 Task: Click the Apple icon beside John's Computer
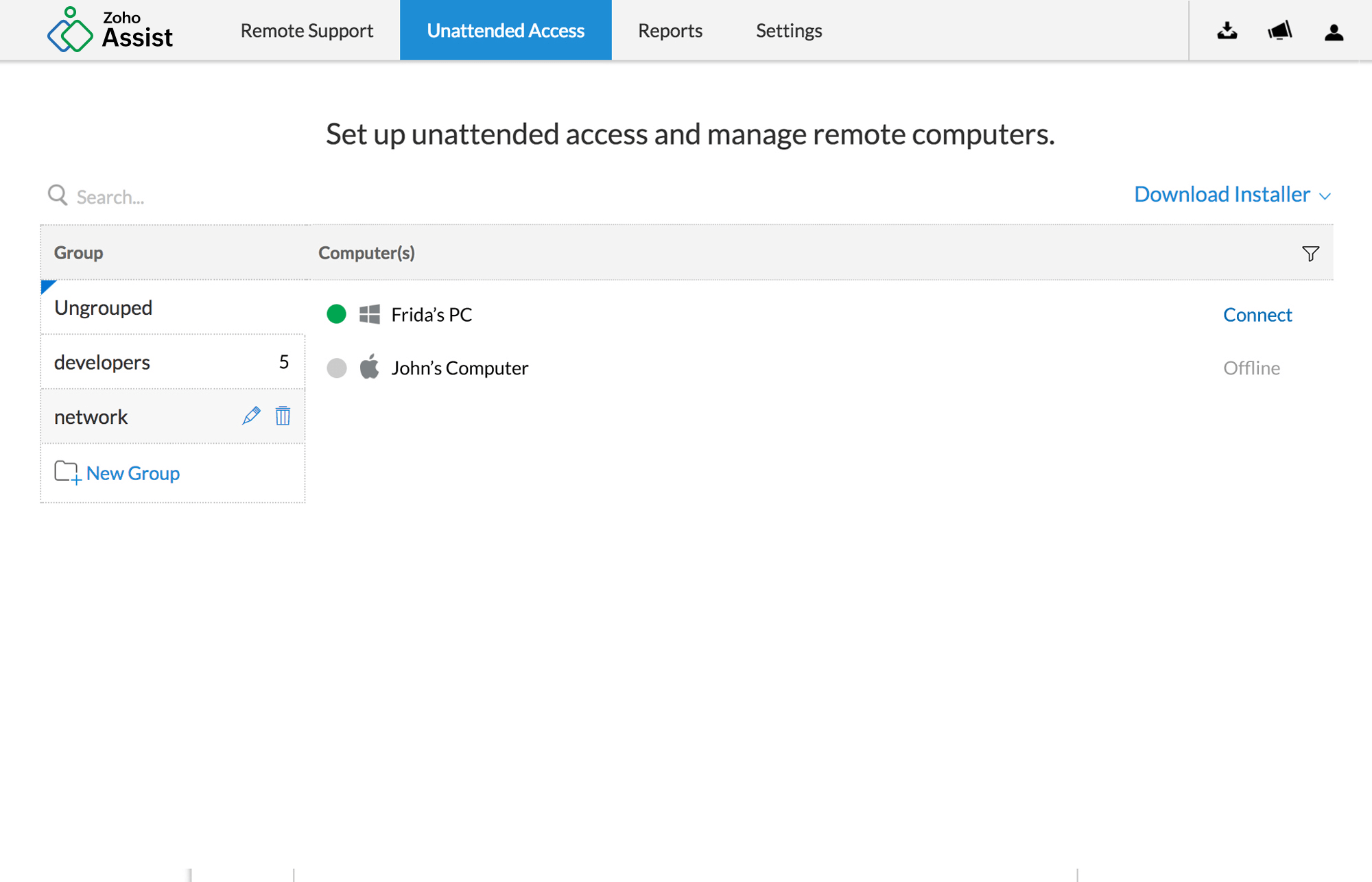(370, 367)
